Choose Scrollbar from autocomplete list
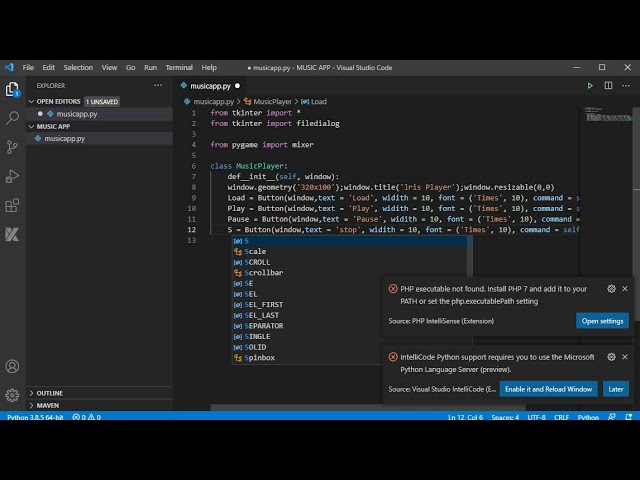 (351, 273)
